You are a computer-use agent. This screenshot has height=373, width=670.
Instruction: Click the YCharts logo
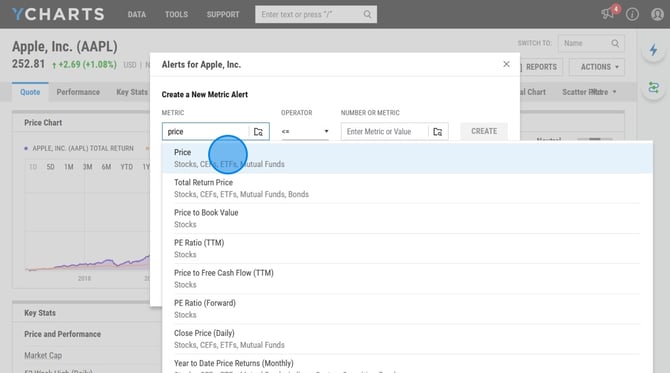58,14
